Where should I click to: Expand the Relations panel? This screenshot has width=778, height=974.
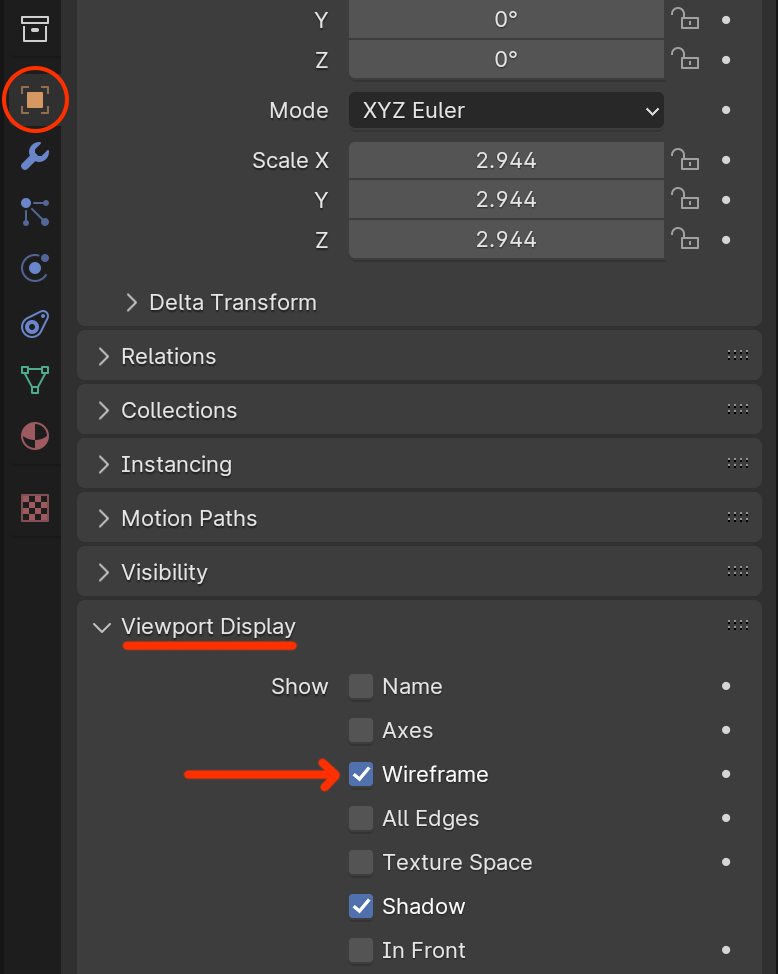tap(168, 356)
